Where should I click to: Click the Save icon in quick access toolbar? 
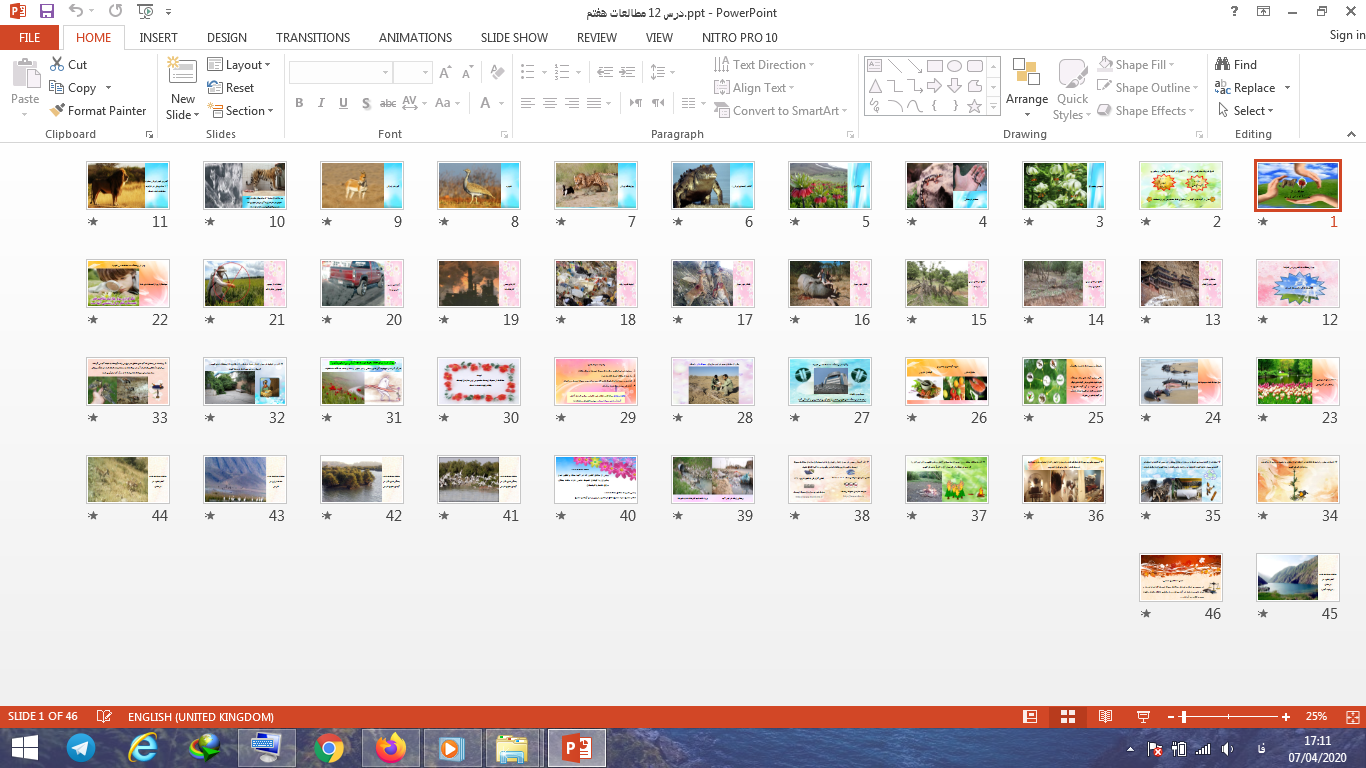[x=47, y=12]
